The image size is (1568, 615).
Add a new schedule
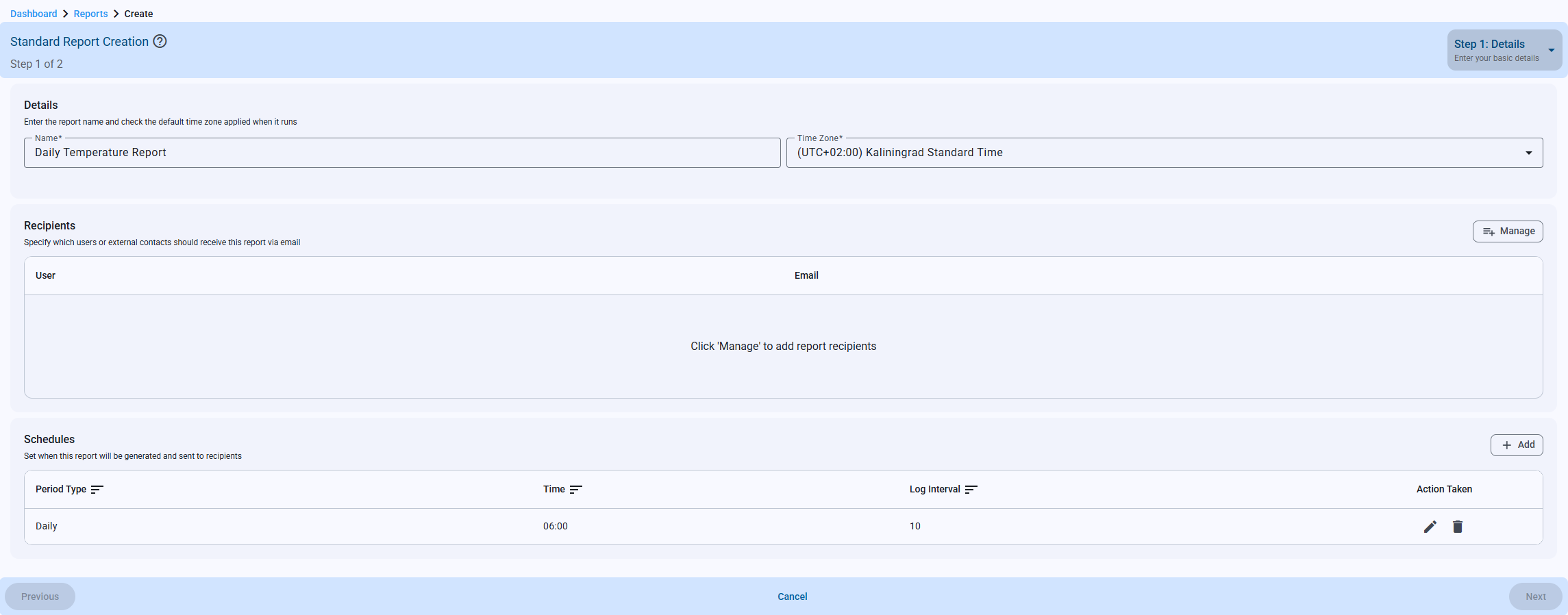click(1516, 445)
